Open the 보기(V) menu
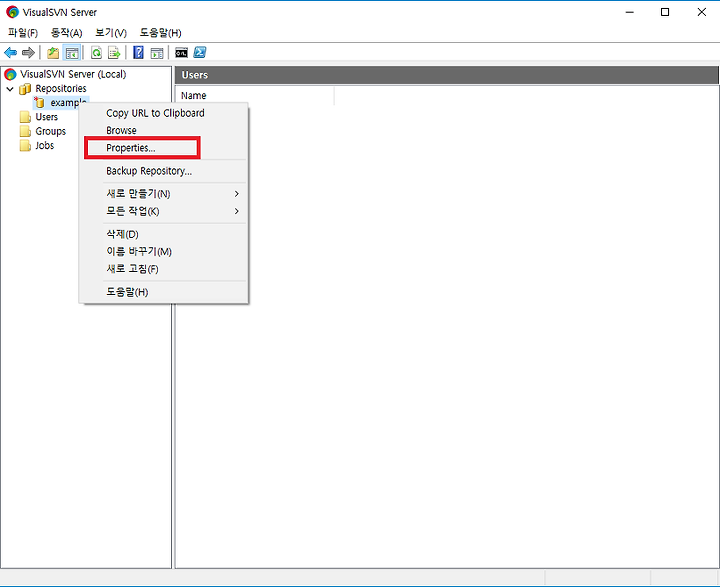This screenshot has width=720, height=587. [111, 33]
